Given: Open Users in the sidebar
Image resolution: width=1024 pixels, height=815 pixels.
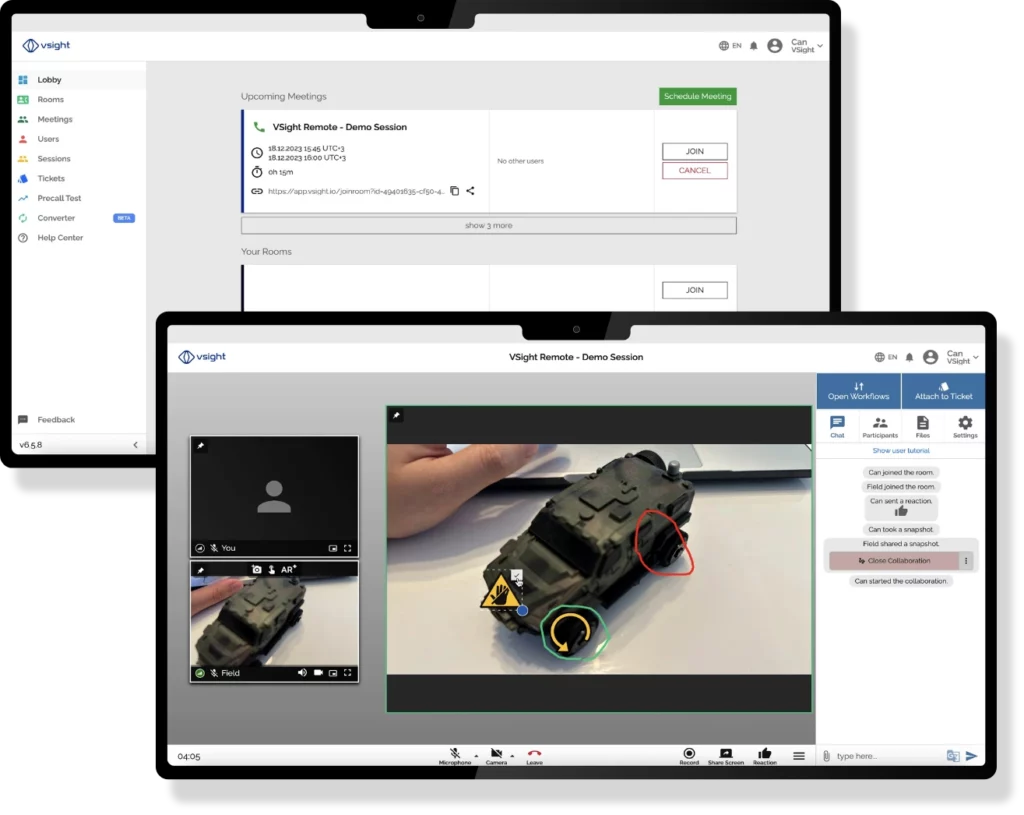Looking at the screenshot, I should pos(48,138).
